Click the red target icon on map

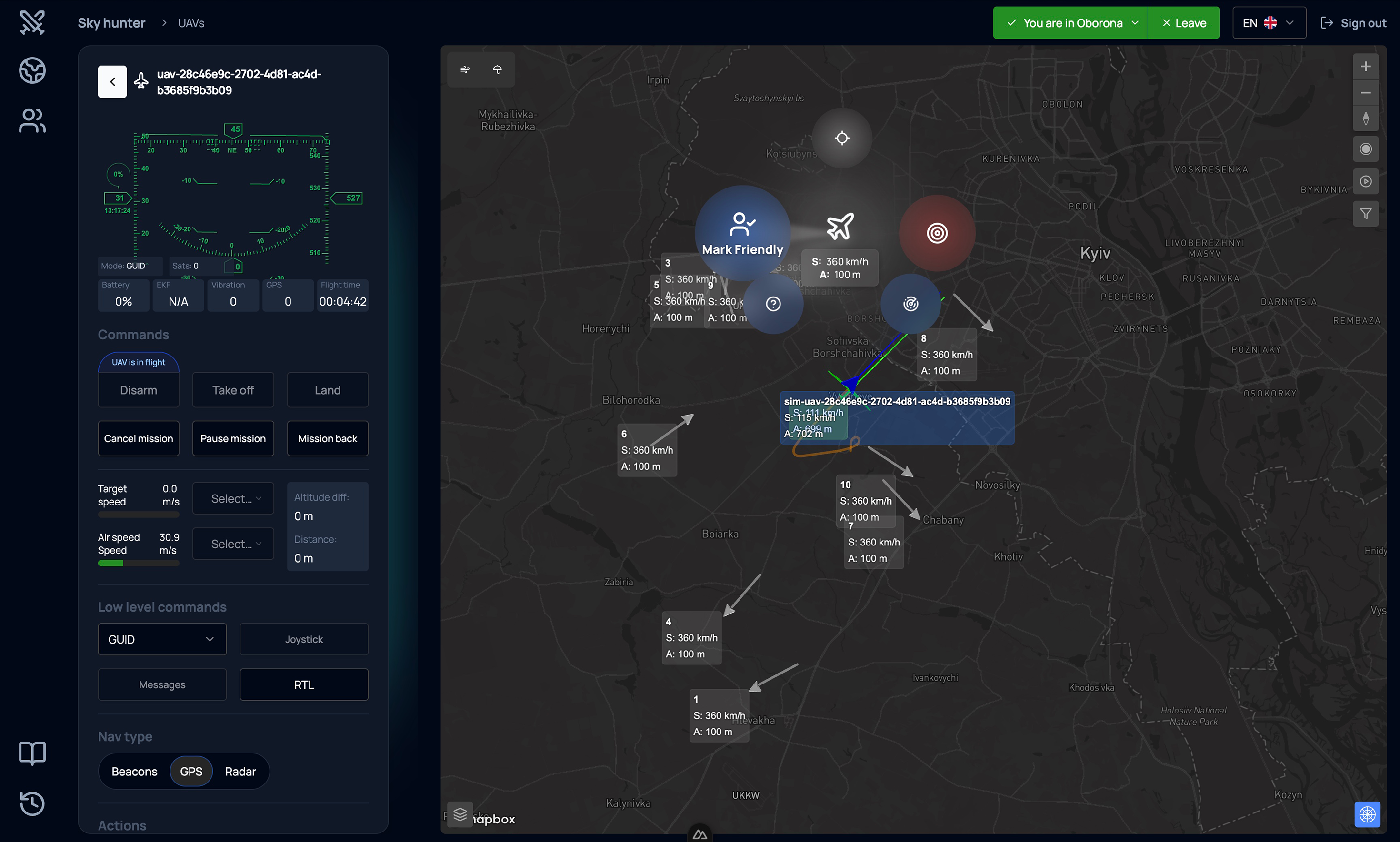tap(937, 233)
